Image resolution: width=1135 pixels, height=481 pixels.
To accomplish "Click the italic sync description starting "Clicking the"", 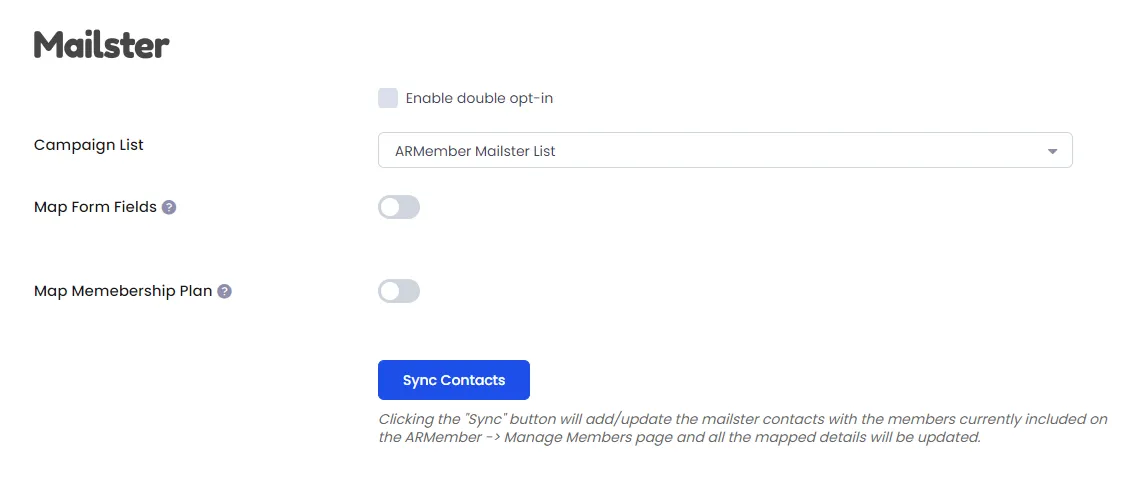I will tap(743, 428).
